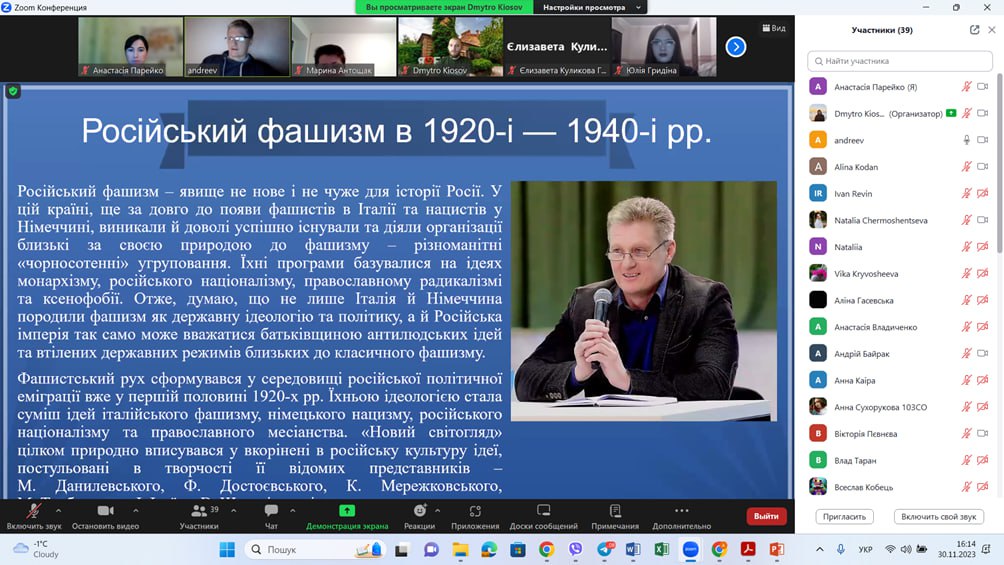Open the Notes (Примечания) icon

615,511
